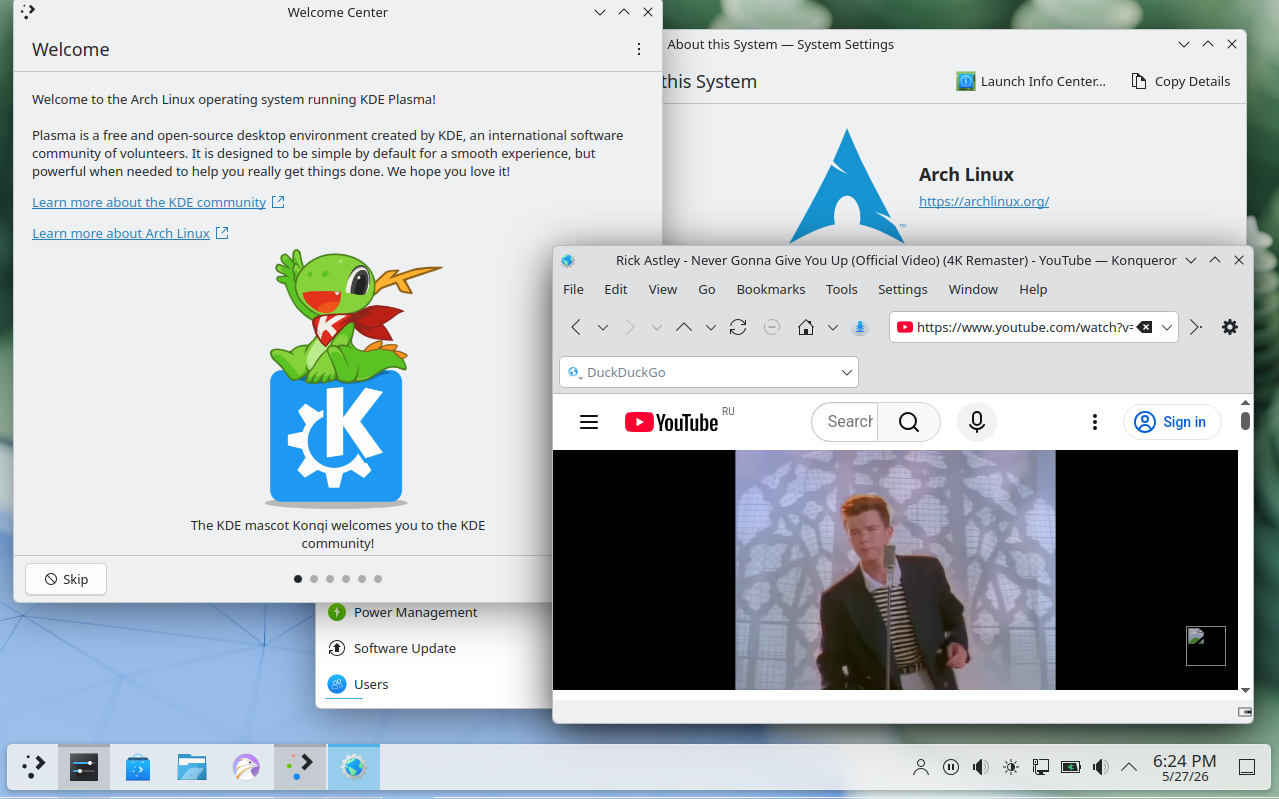Switch to System Settings in the taskbar
The height and width of the screenshot is (799, 1279).
click(x=84, y=767)
